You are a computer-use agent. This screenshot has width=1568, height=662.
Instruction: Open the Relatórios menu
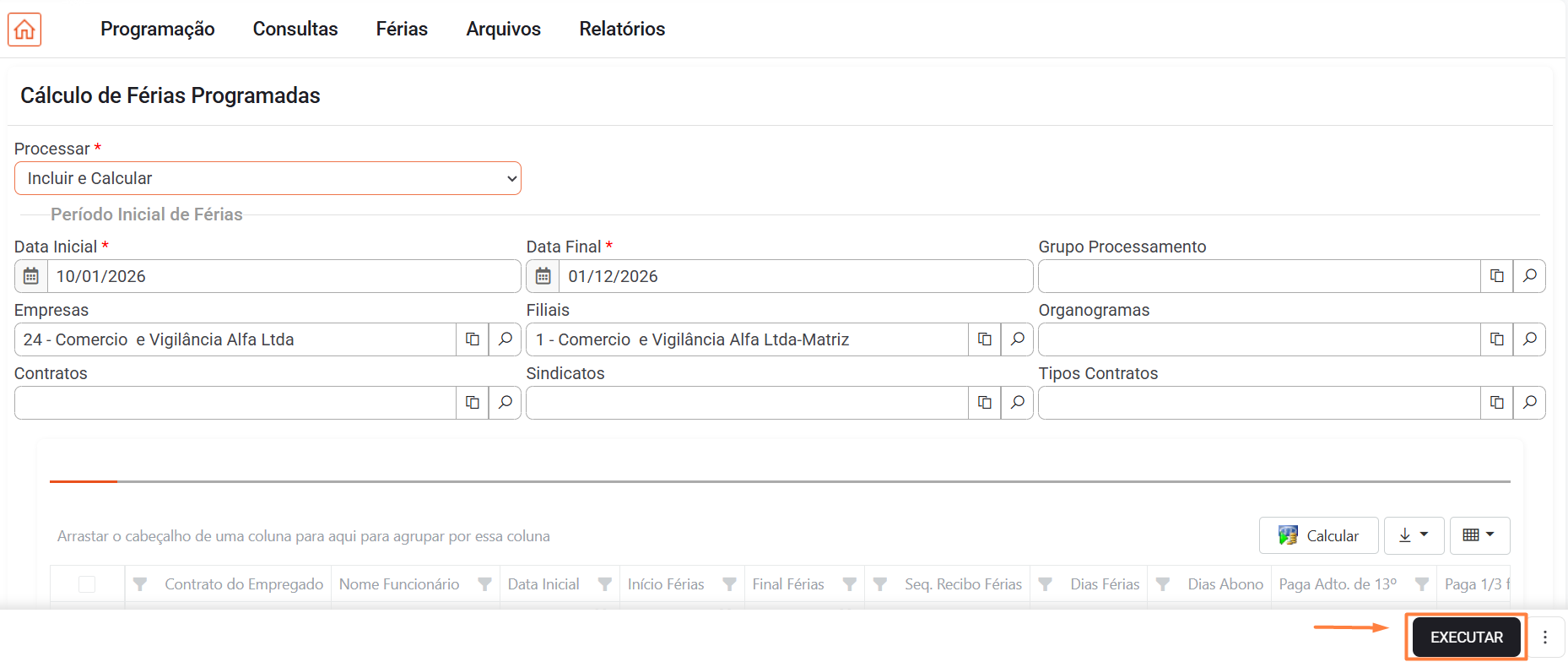tap(622, 29)
